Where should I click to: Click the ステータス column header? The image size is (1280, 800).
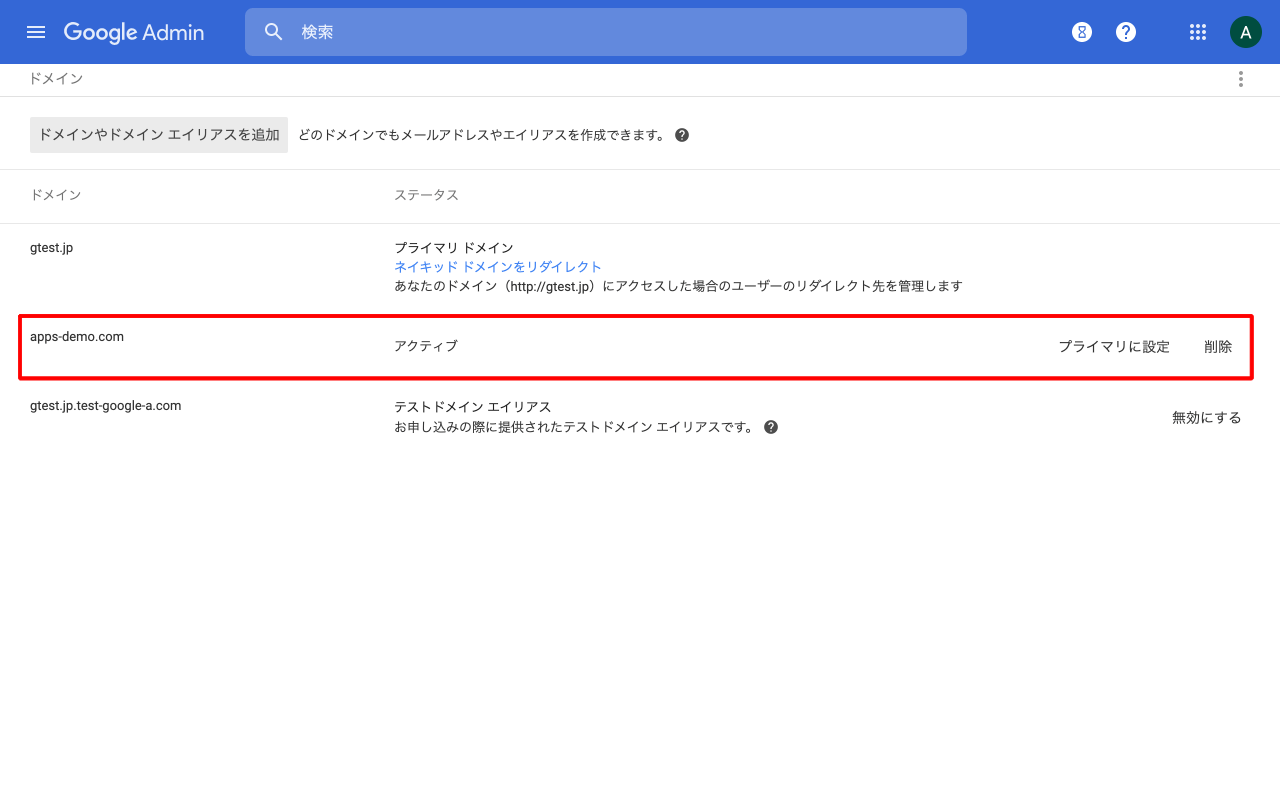coord(426,195)
